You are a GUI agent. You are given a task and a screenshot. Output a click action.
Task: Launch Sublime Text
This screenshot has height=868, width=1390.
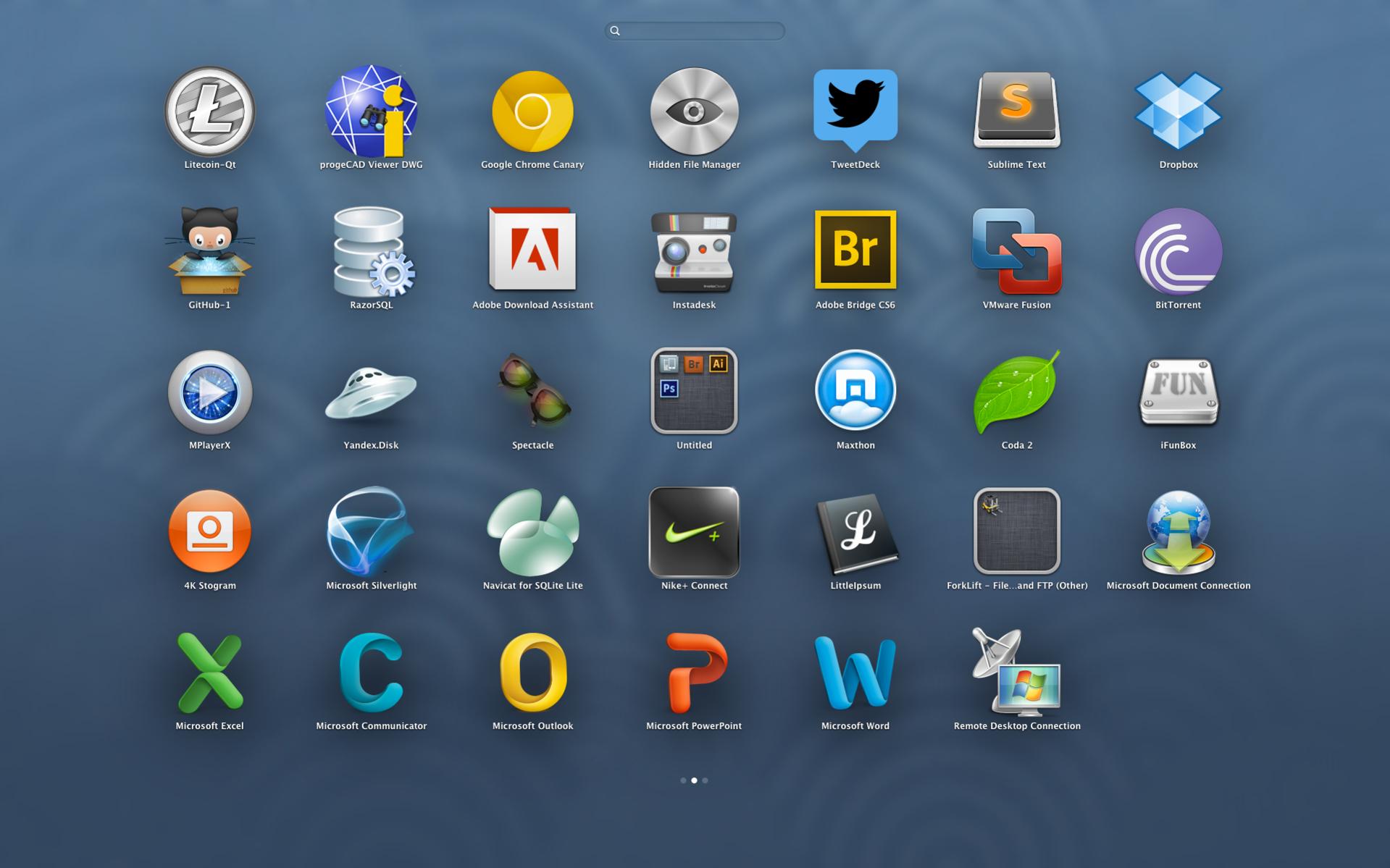point(1016,110)
